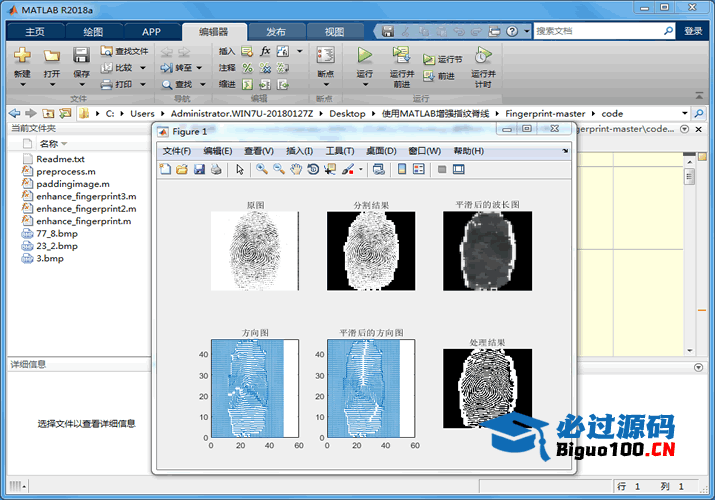Open the brush tool color dropdown arrow
The image size is (715, 500).
pos(361,170)
